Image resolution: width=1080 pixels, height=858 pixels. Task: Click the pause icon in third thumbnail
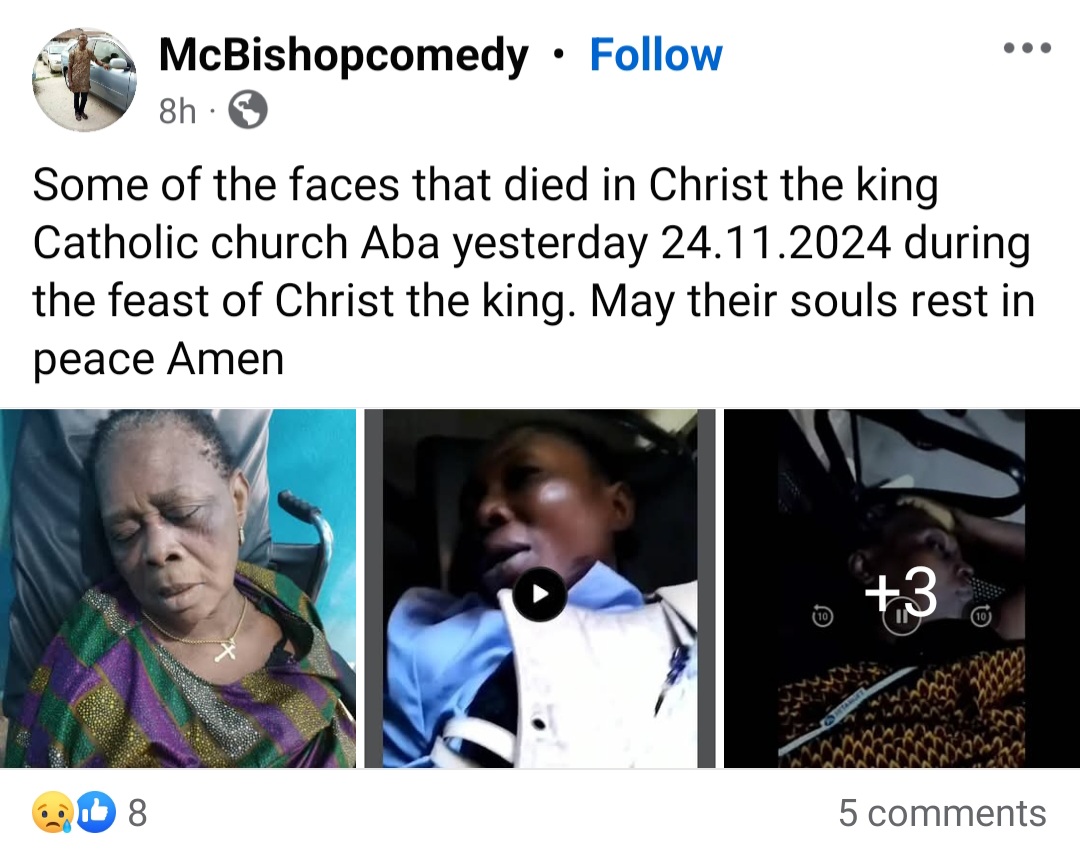tap(900, 619)
